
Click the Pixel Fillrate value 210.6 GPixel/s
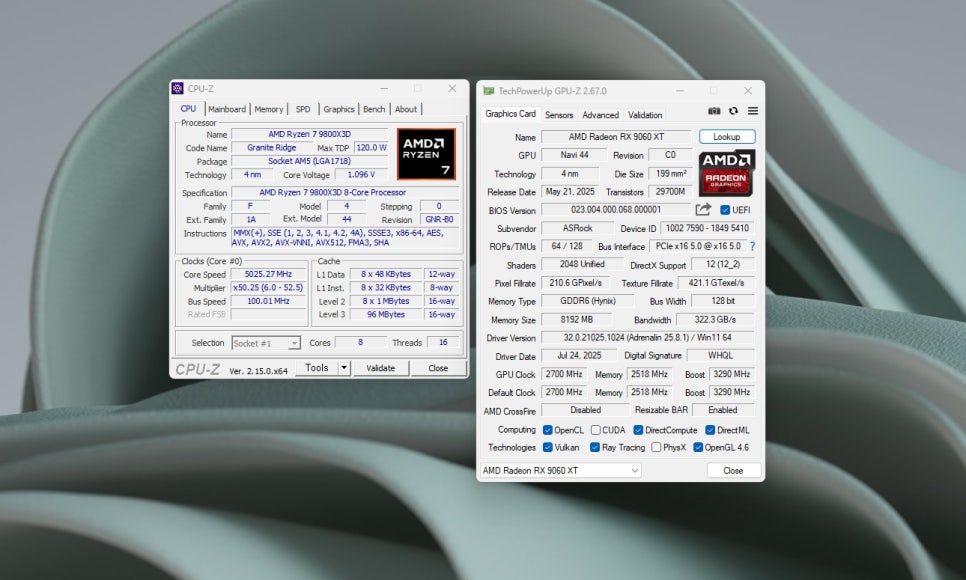(x=575, y=283)
